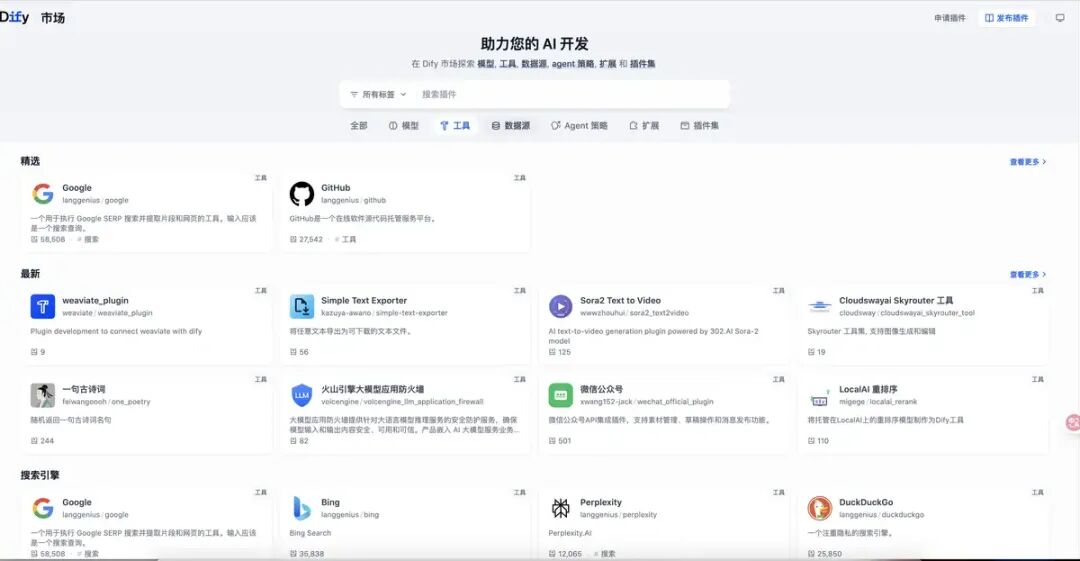The image size is (1080, 561).
Task: Open the 所有标签 tag filter dropdown
Action: tap(378, 94)
